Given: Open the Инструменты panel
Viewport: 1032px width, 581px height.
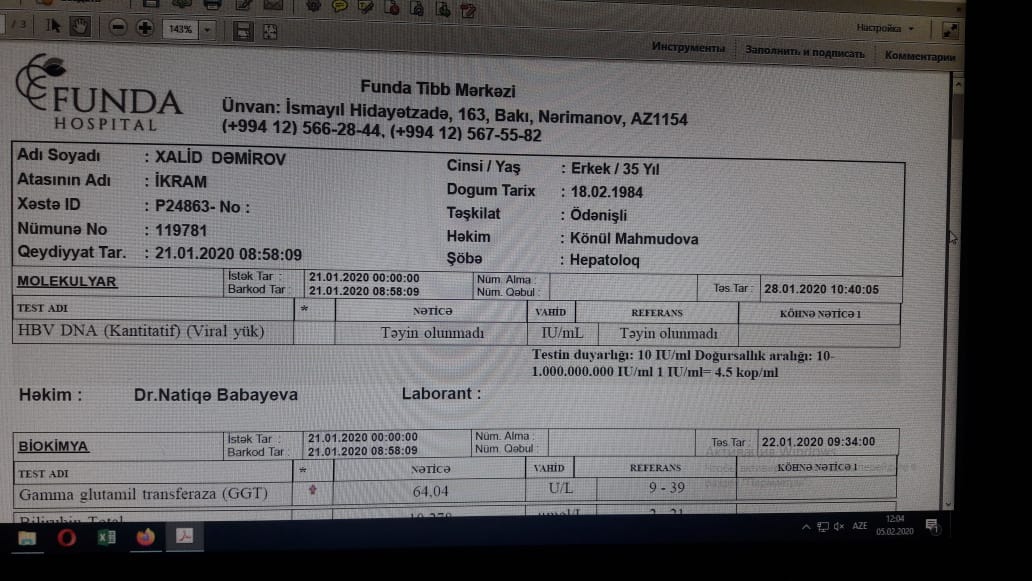Looking at the screenshot, I should (687, 48).
